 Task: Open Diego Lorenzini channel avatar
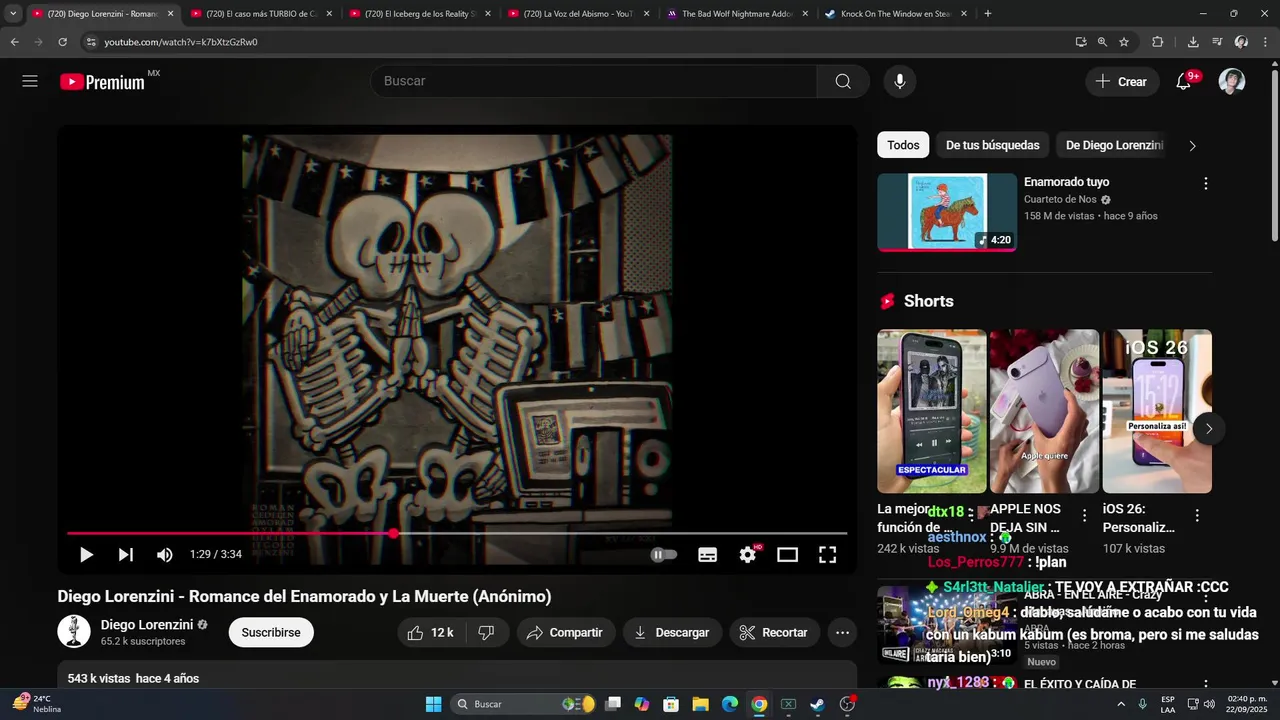pos(74,632)
